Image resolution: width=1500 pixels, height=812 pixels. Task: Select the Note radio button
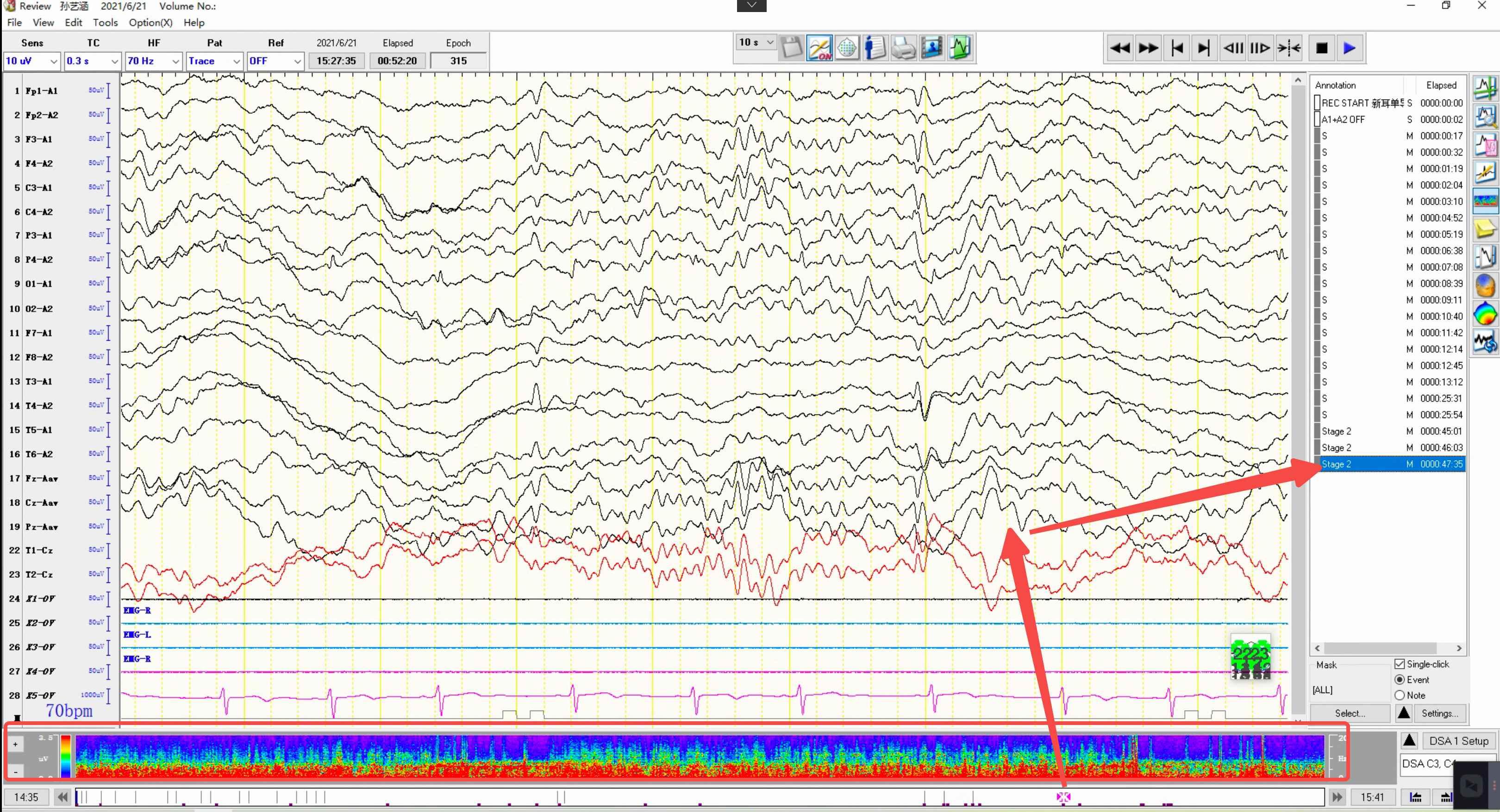pyautogui.click(x=1400, y=696)
